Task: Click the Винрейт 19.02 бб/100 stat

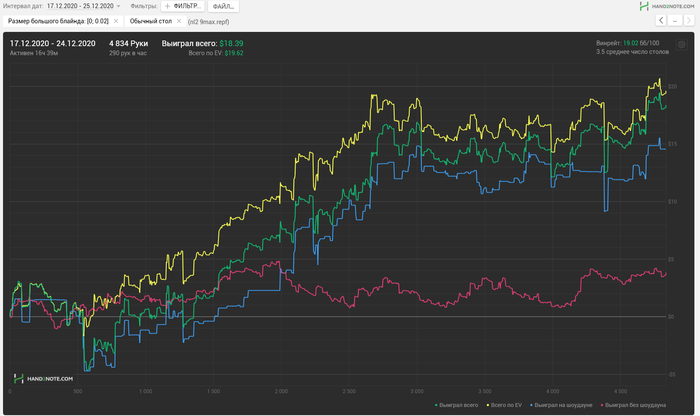Action: click(x=627, y=43)
